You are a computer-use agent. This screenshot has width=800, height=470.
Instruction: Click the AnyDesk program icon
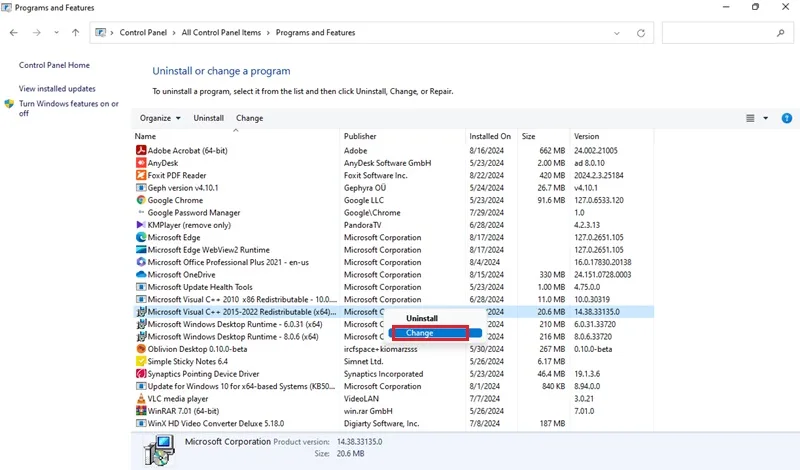click(141, 163)
